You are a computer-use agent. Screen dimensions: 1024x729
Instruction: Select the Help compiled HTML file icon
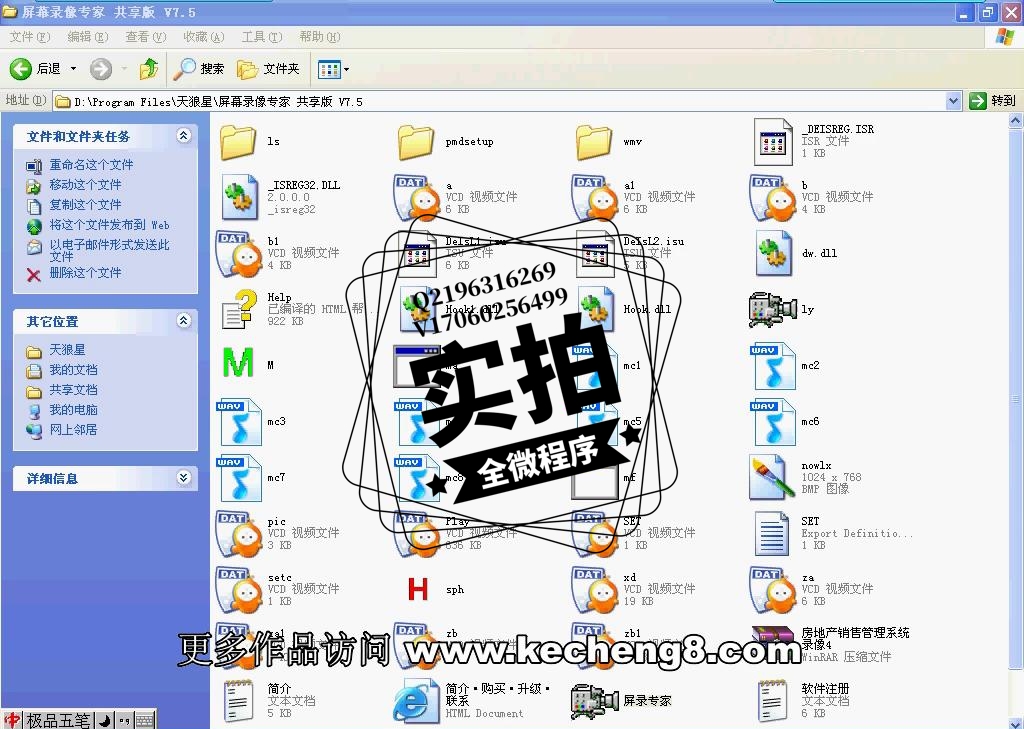click(x=239, y=309)
